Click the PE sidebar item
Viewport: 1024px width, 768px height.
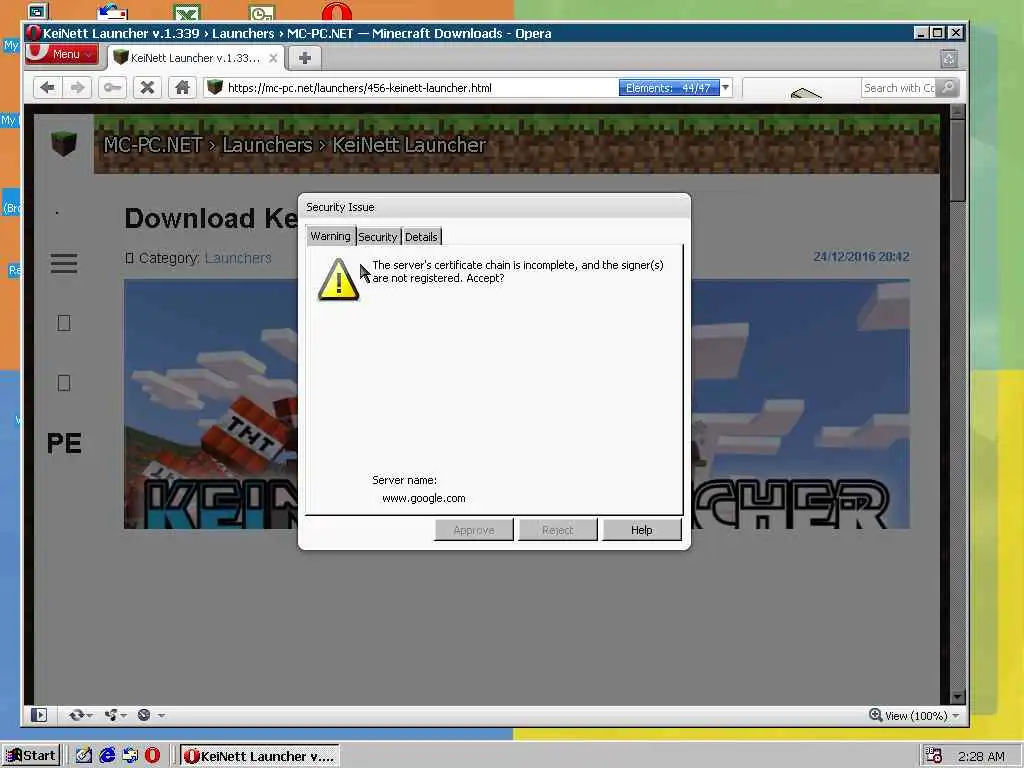coord(64,443)
